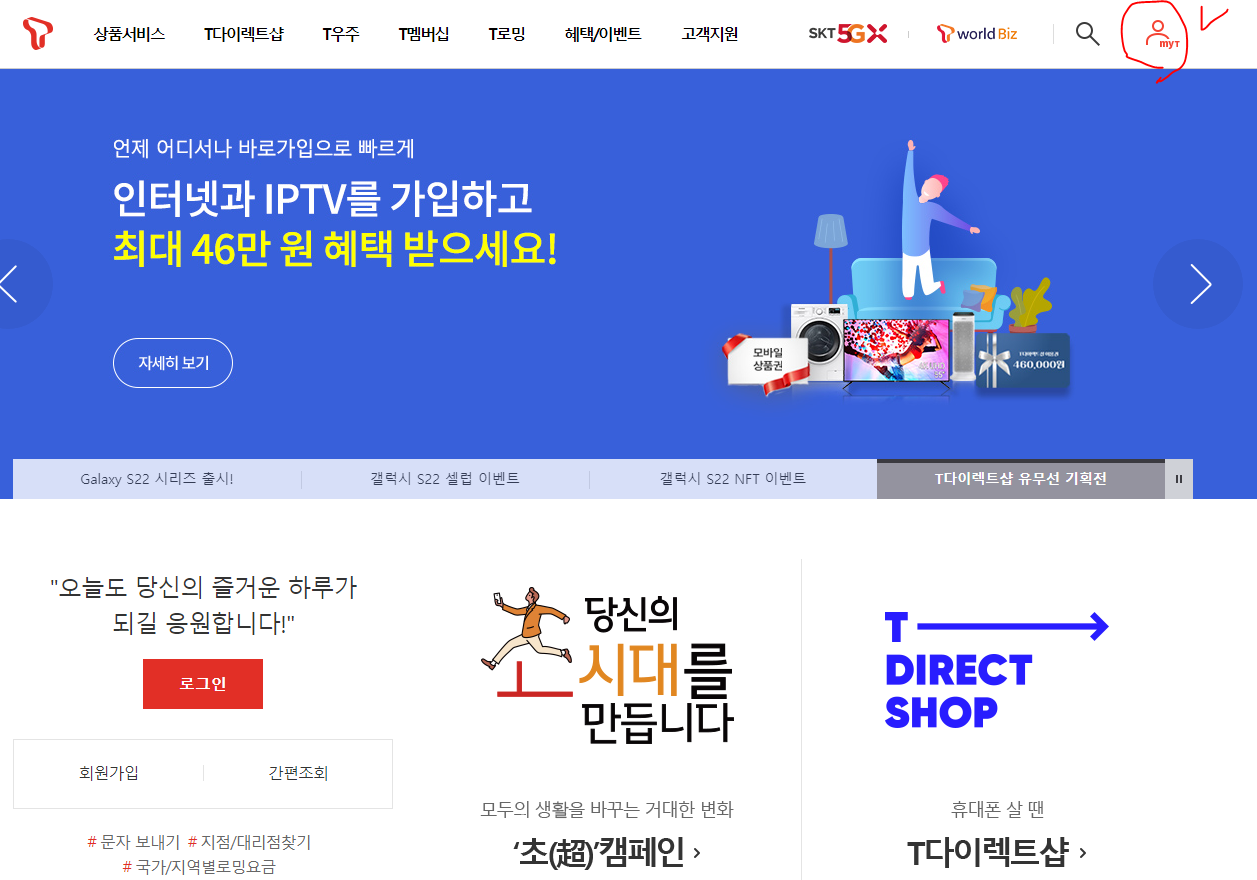Go to the next banner slide
Screen dimensions: 1257x880
1200,284
